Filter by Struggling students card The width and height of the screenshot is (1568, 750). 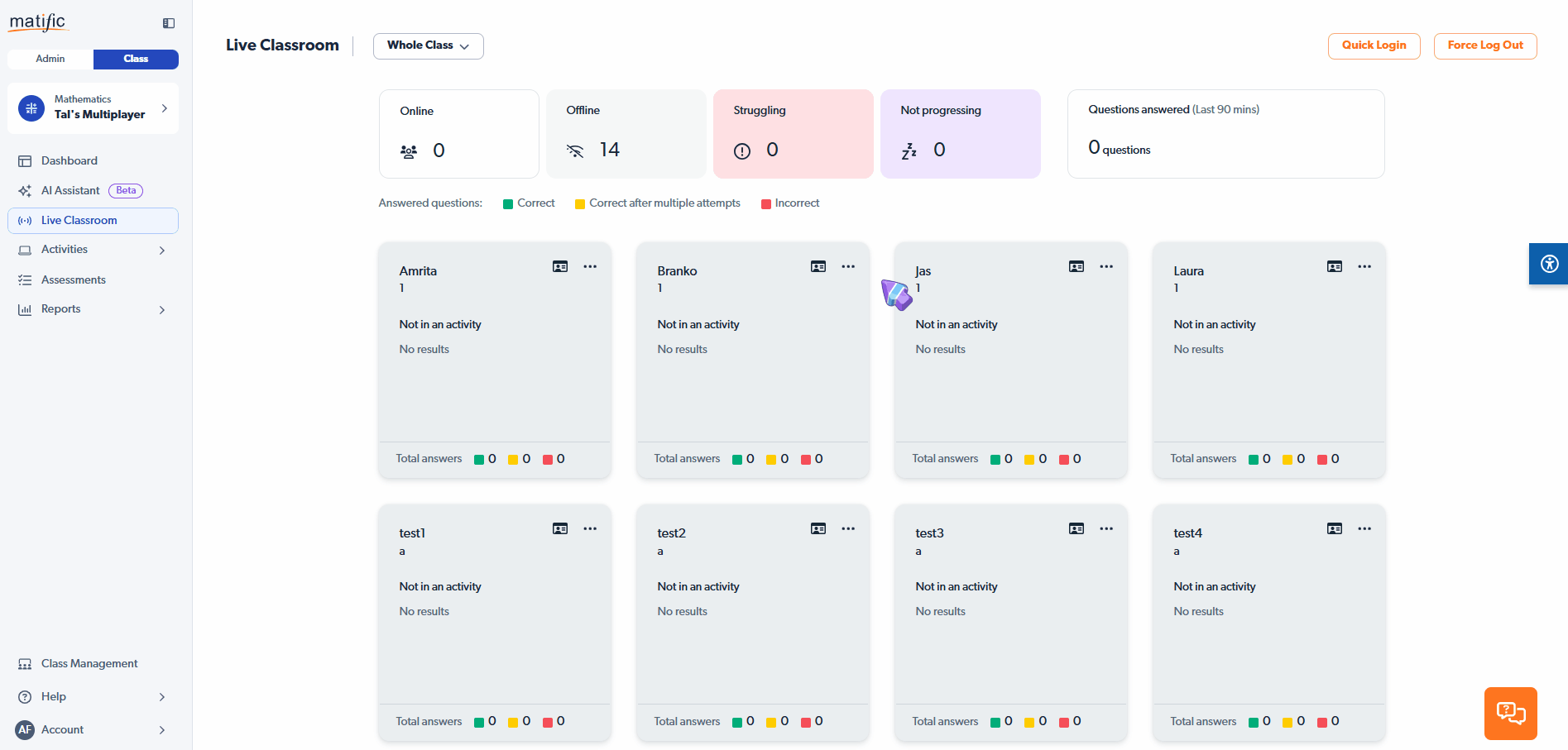tap(793, 134)
